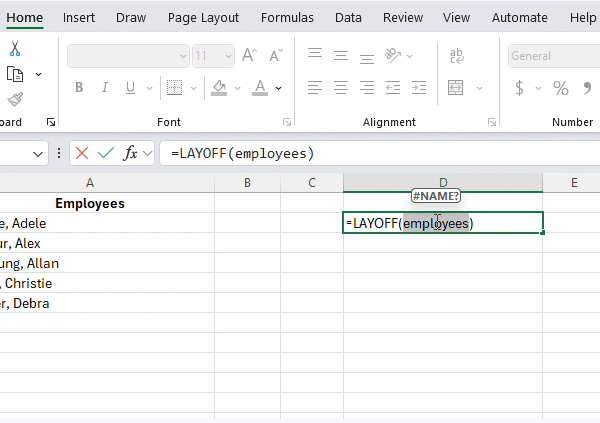Expand the font size dropdown
Image resolution: width=600 pixels, height=423 pixels.
(x=228, y=56)
